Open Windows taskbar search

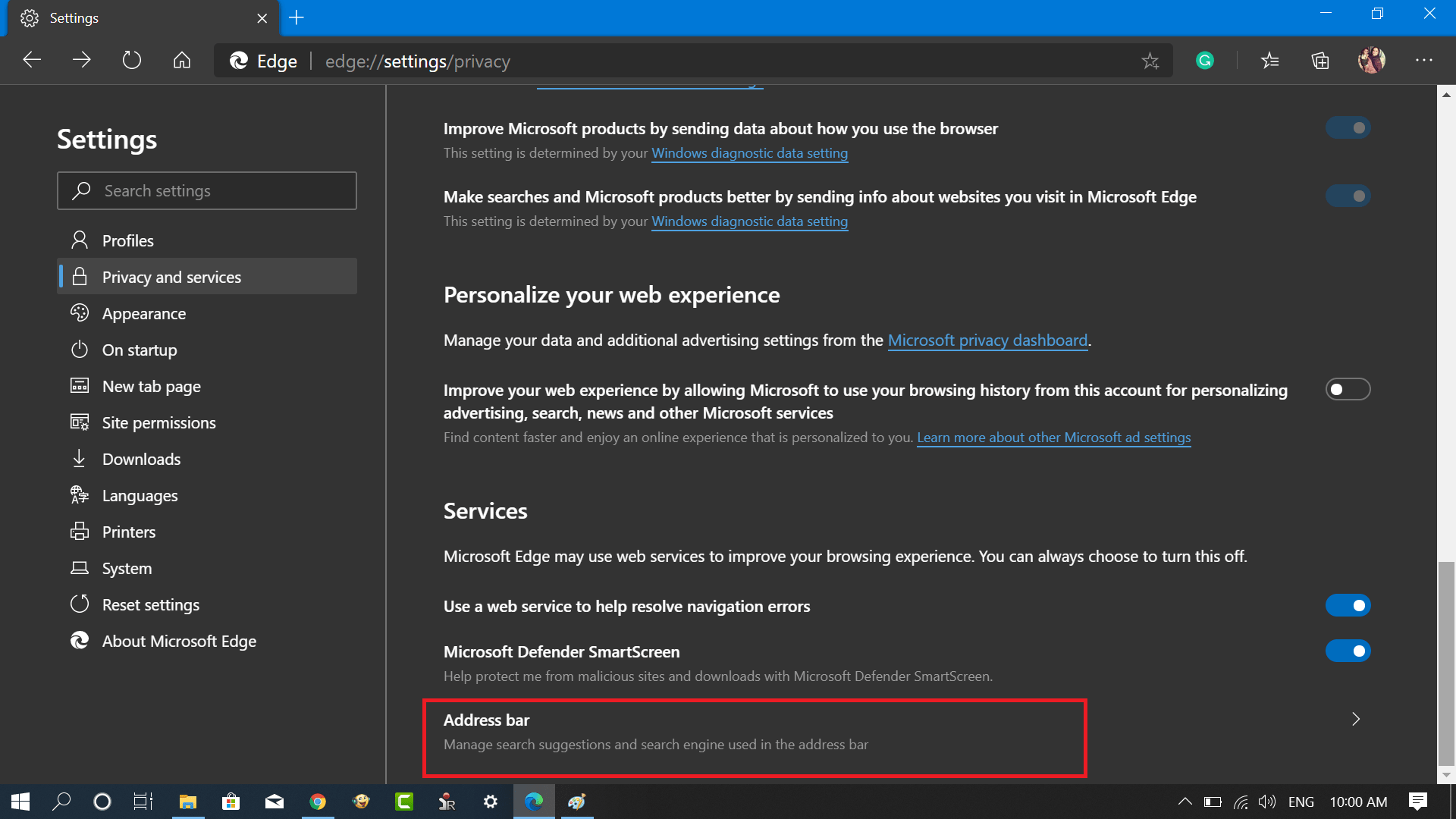61,802
